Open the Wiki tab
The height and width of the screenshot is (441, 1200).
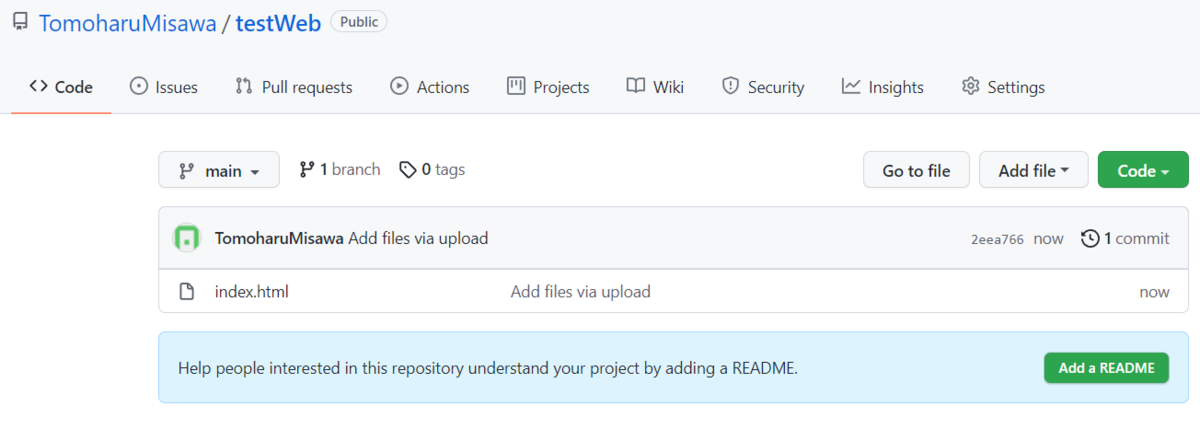[656, 87]
